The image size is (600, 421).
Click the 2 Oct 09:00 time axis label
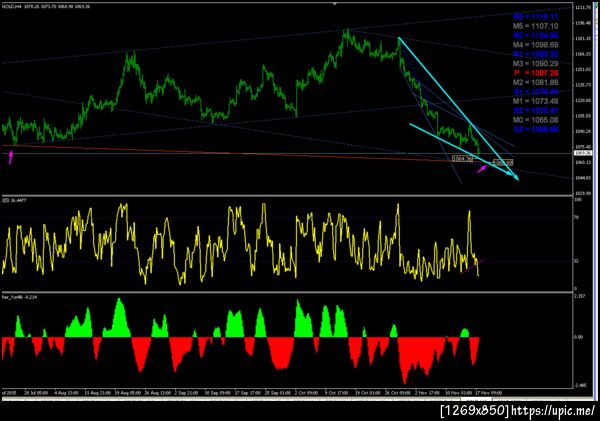[x=307, y=393]
